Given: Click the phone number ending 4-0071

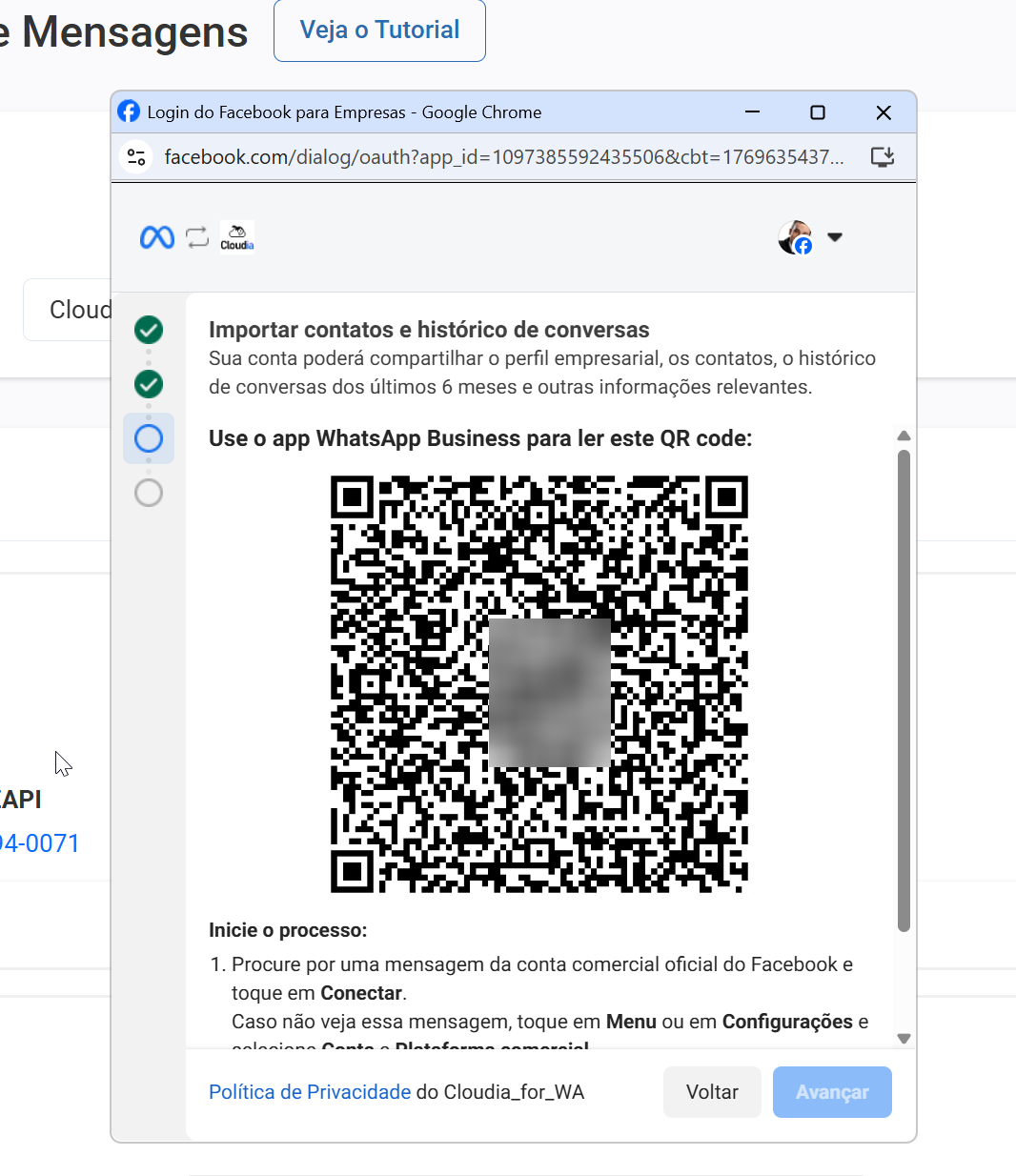Looking at the screenshot, I should tap(39, 843).
